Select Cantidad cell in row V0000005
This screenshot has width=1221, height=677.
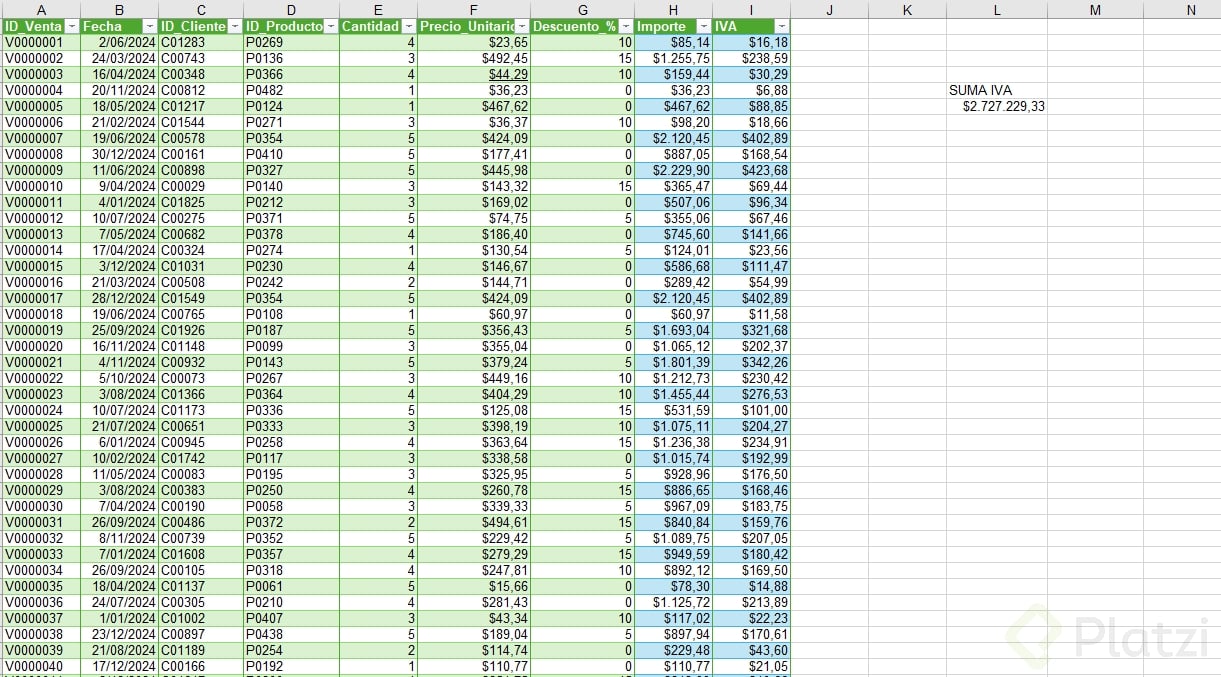(378, 106)
